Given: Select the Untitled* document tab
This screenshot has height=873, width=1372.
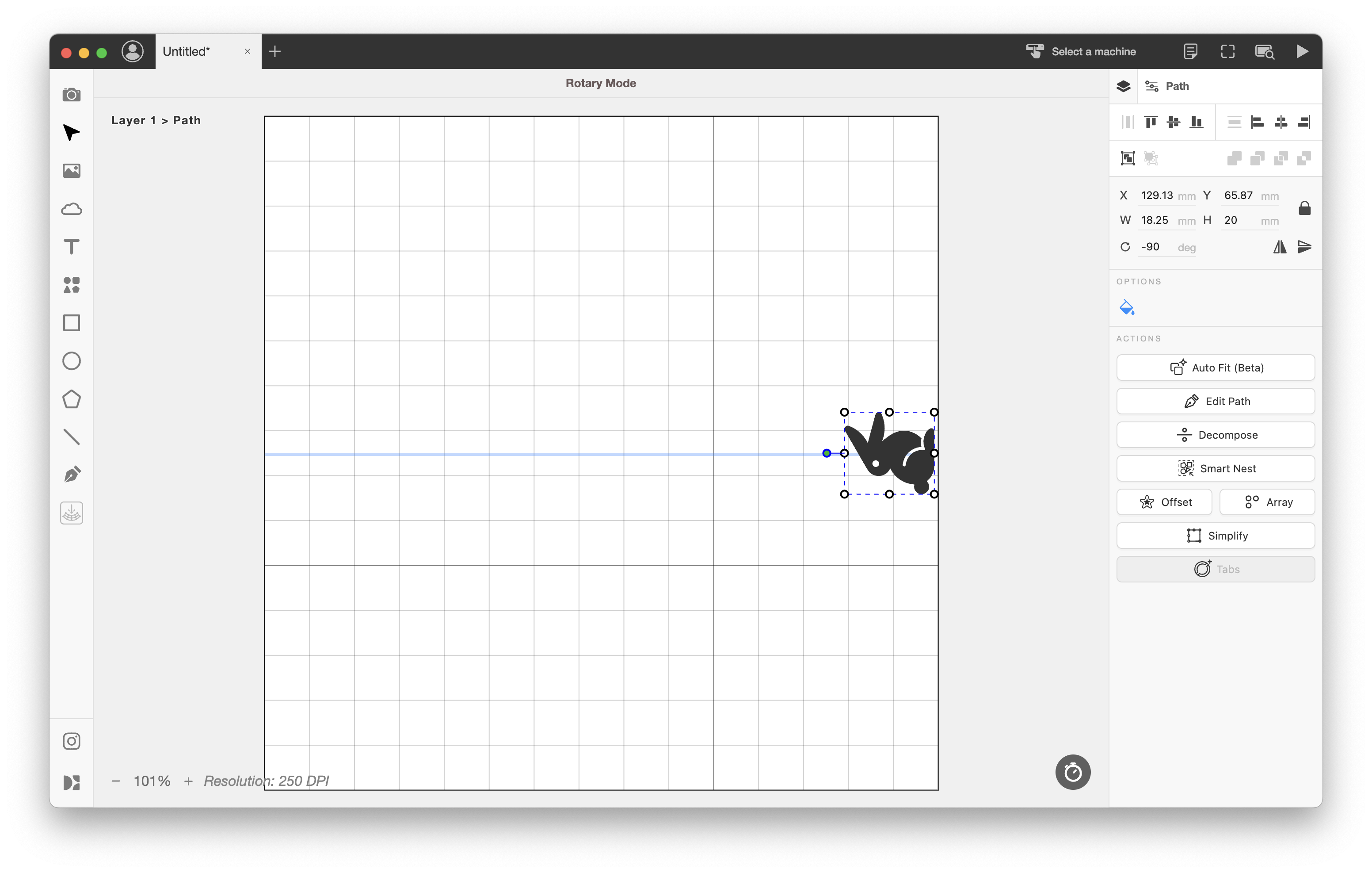Looking at the screenshot, I should (186, 51).
